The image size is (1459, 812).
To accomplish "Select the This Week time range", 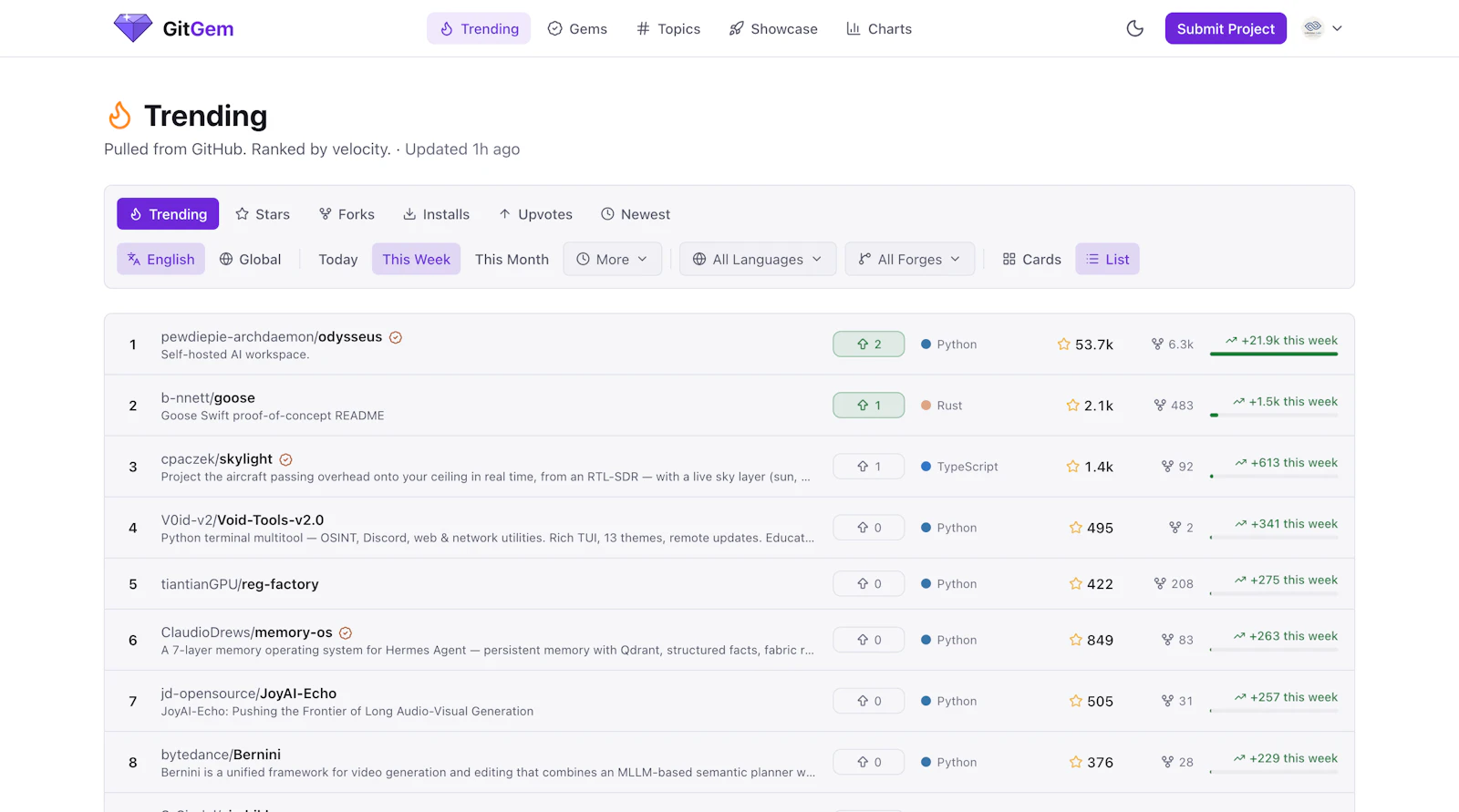I will 416,259.
